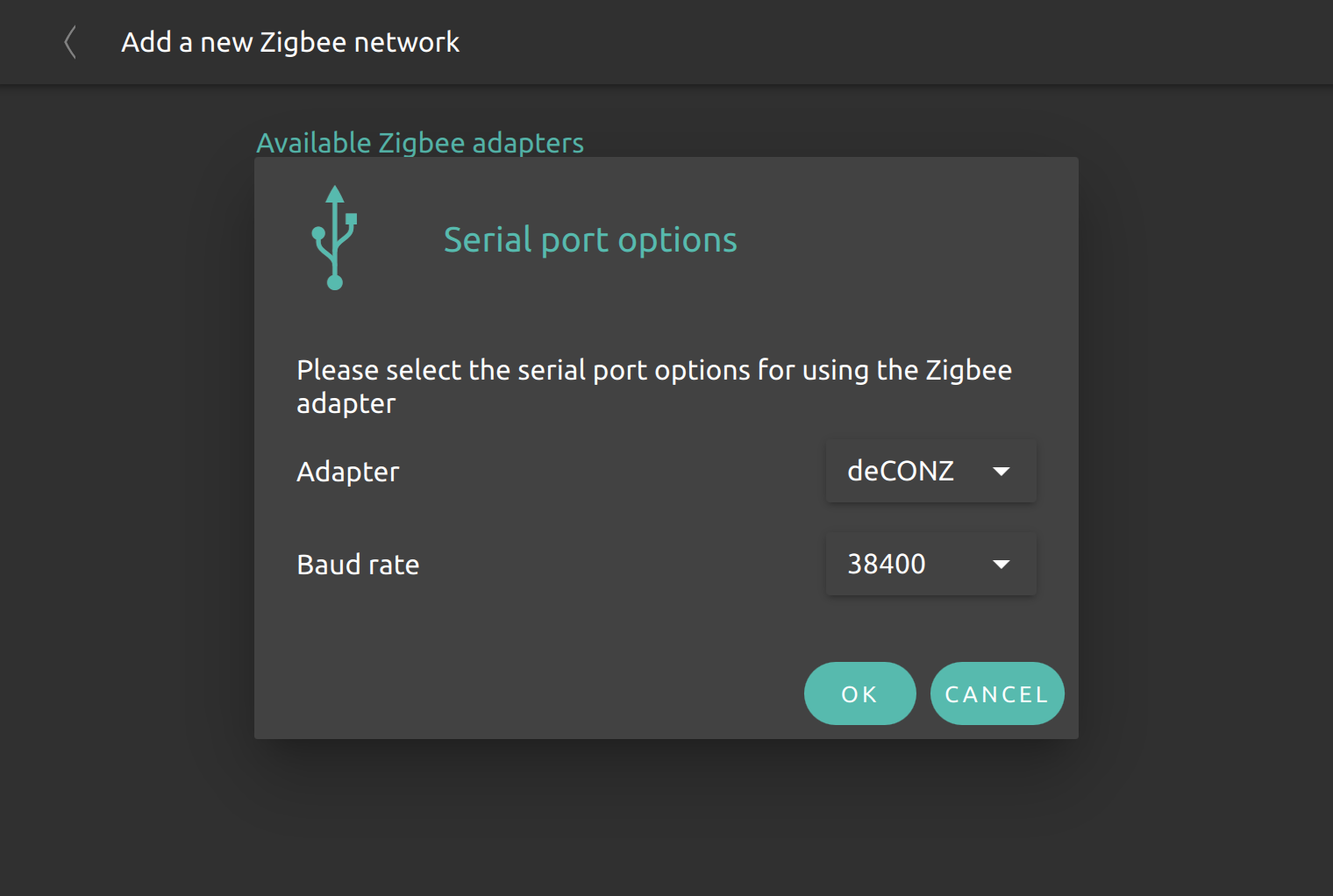Open the deCONZ adapter combo box
The height and width of the screenshot is (896, 1333).
pos(930,472)
